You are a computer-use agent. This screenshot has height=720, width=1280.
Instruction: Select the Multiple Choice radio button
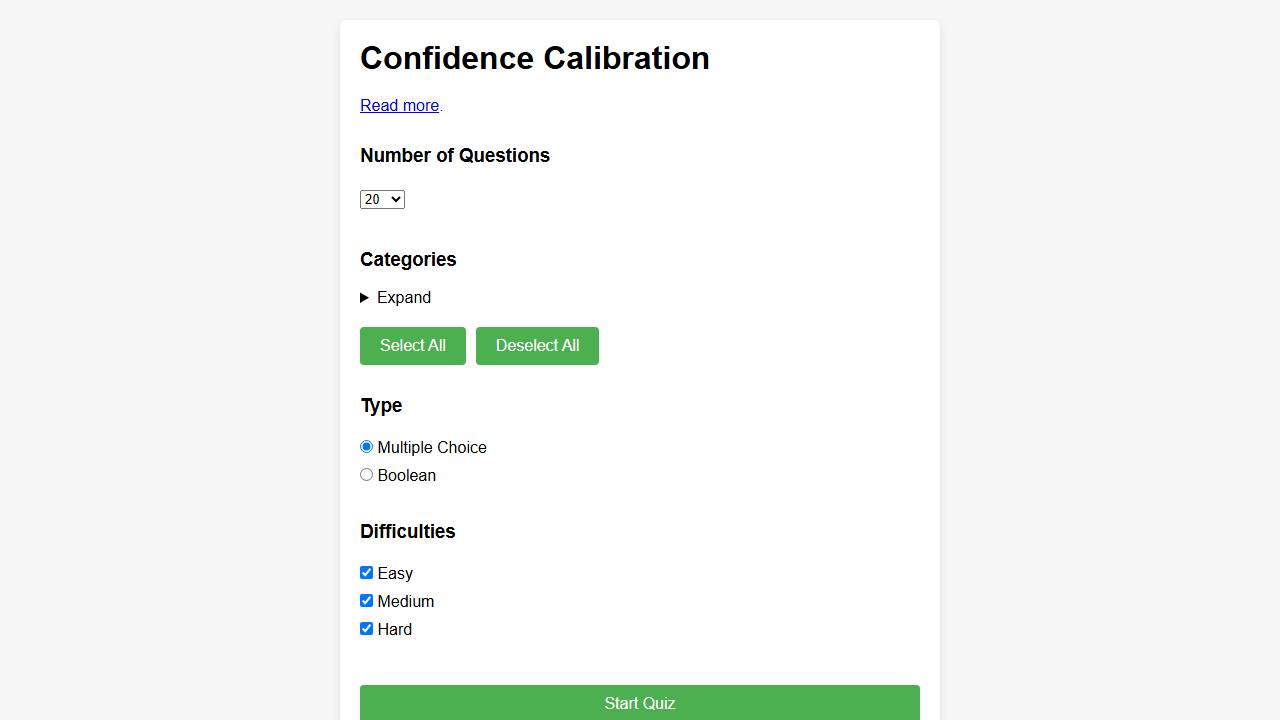(x=367, y=447)
